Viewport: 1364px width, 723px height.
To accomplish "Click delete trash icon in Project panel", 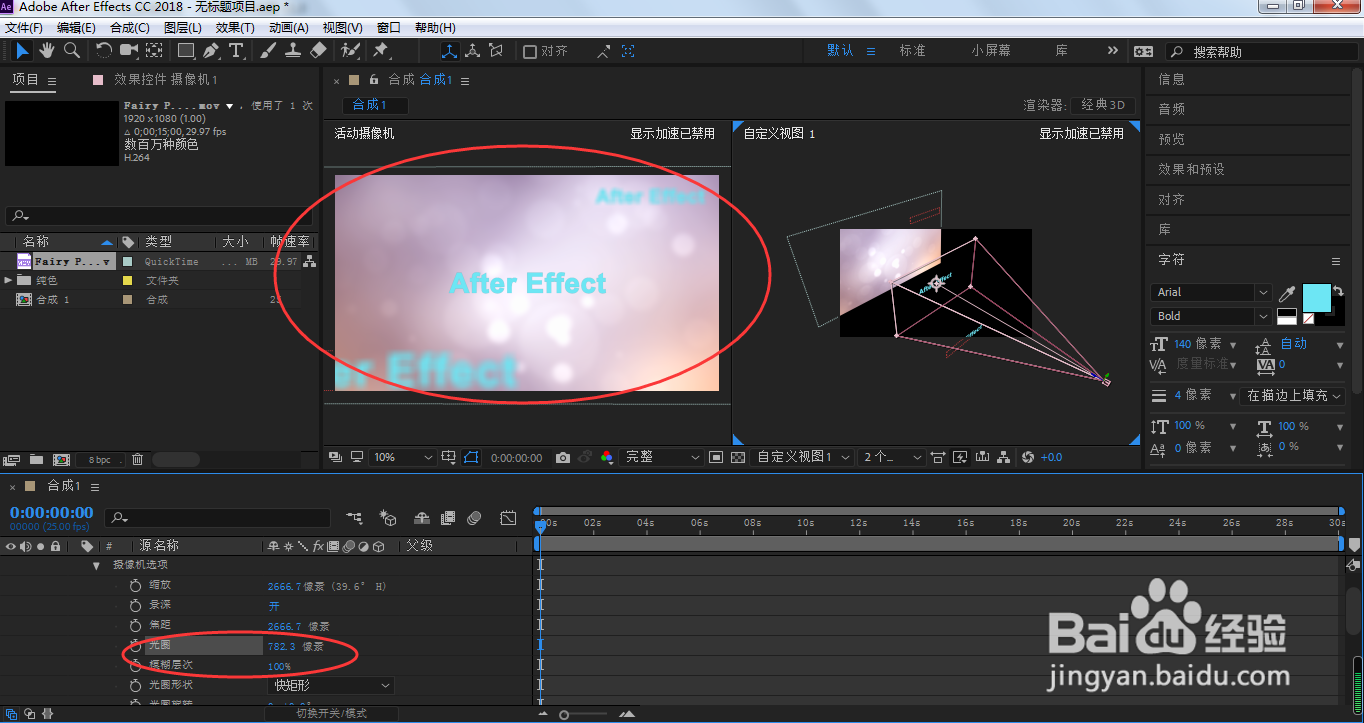I will [x=138, y=460].
